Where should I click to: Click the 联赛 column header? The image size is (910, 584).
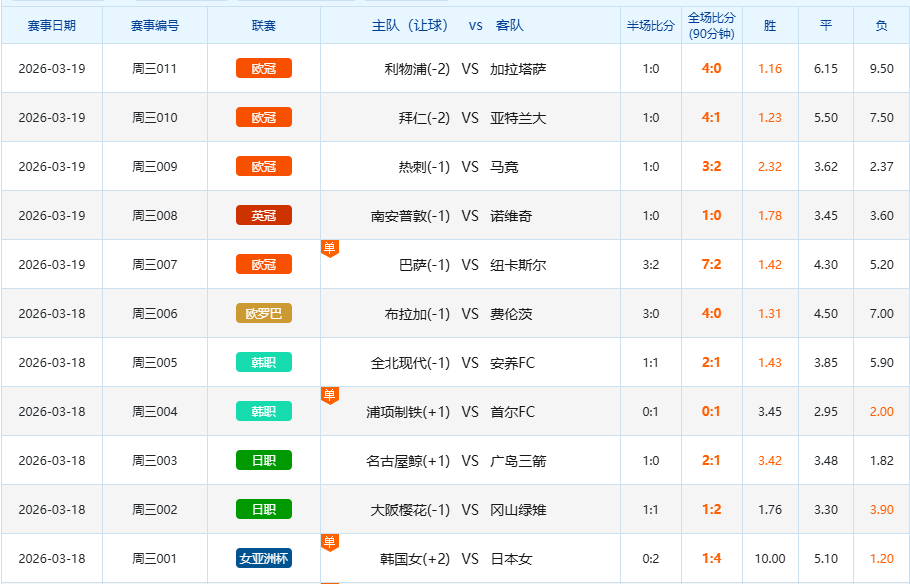[264, 25]
